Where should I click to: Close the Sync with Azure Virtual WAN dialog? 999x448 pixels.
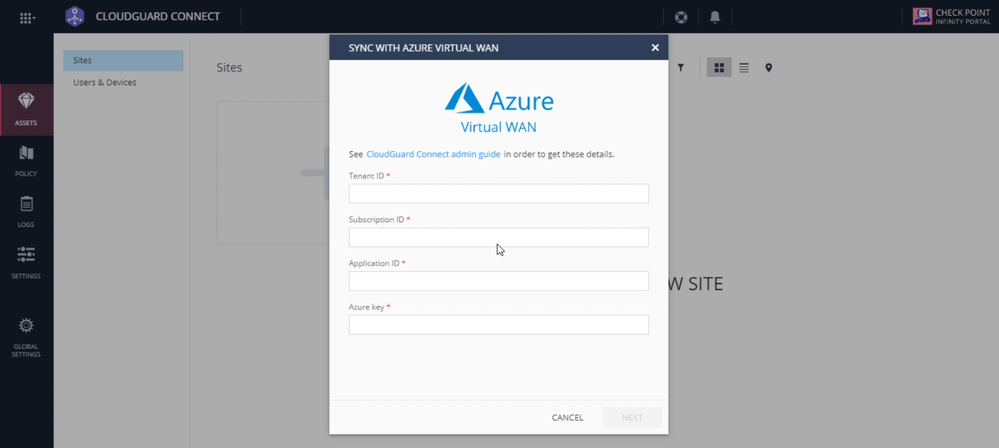[655, 47]
